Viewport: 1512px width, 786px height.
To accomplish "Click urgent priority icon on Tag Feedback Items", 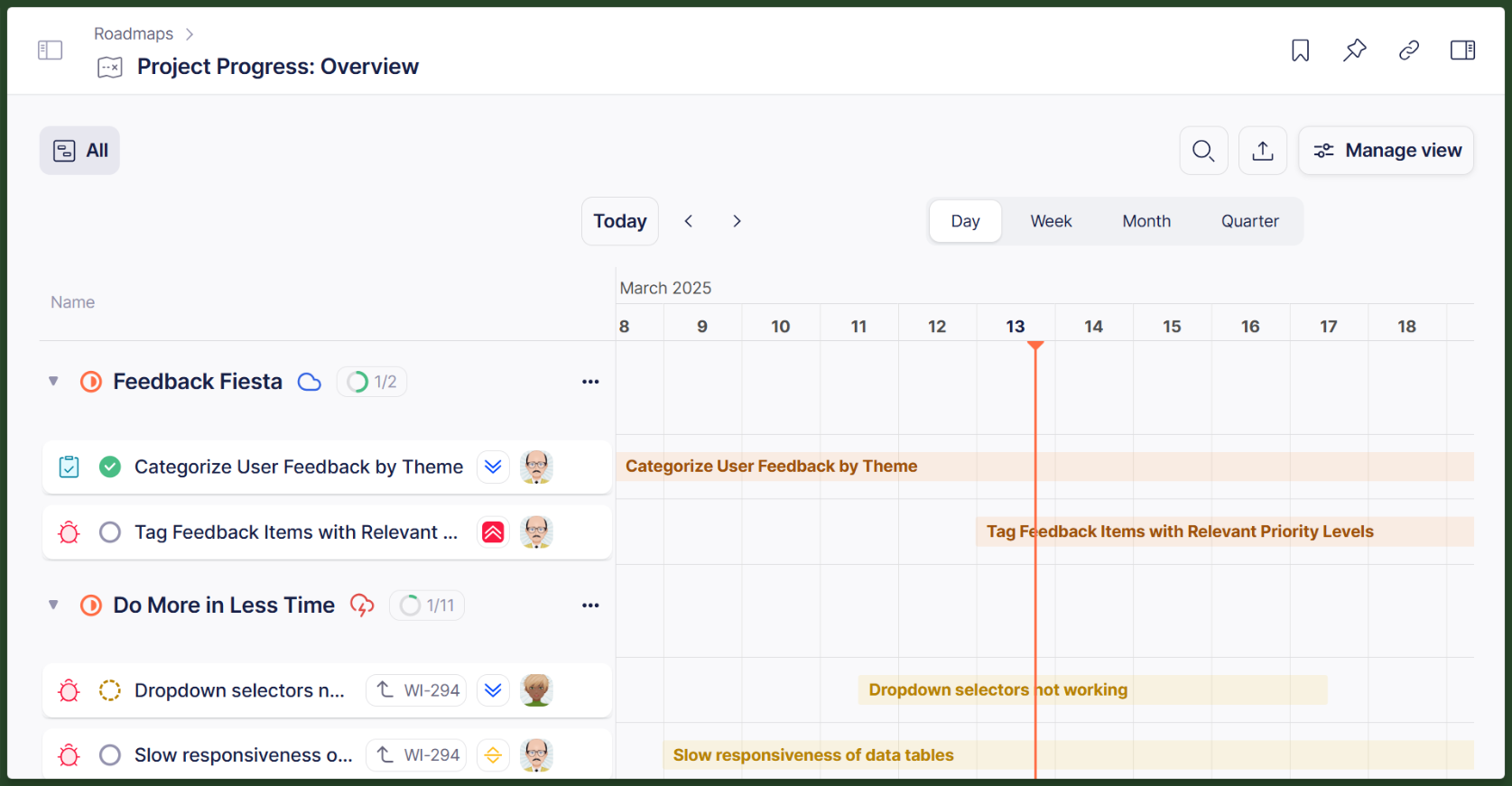I will (493, 532).
